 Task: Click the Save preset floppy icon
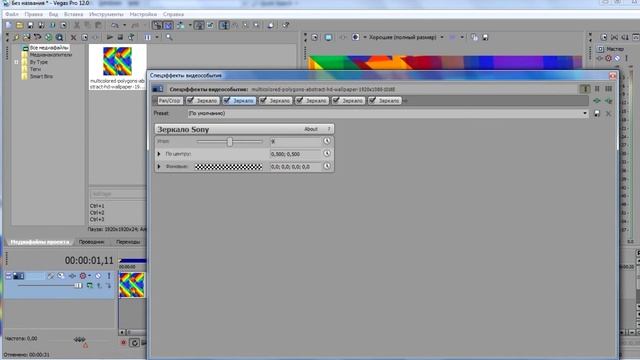(x=597, y=113)
